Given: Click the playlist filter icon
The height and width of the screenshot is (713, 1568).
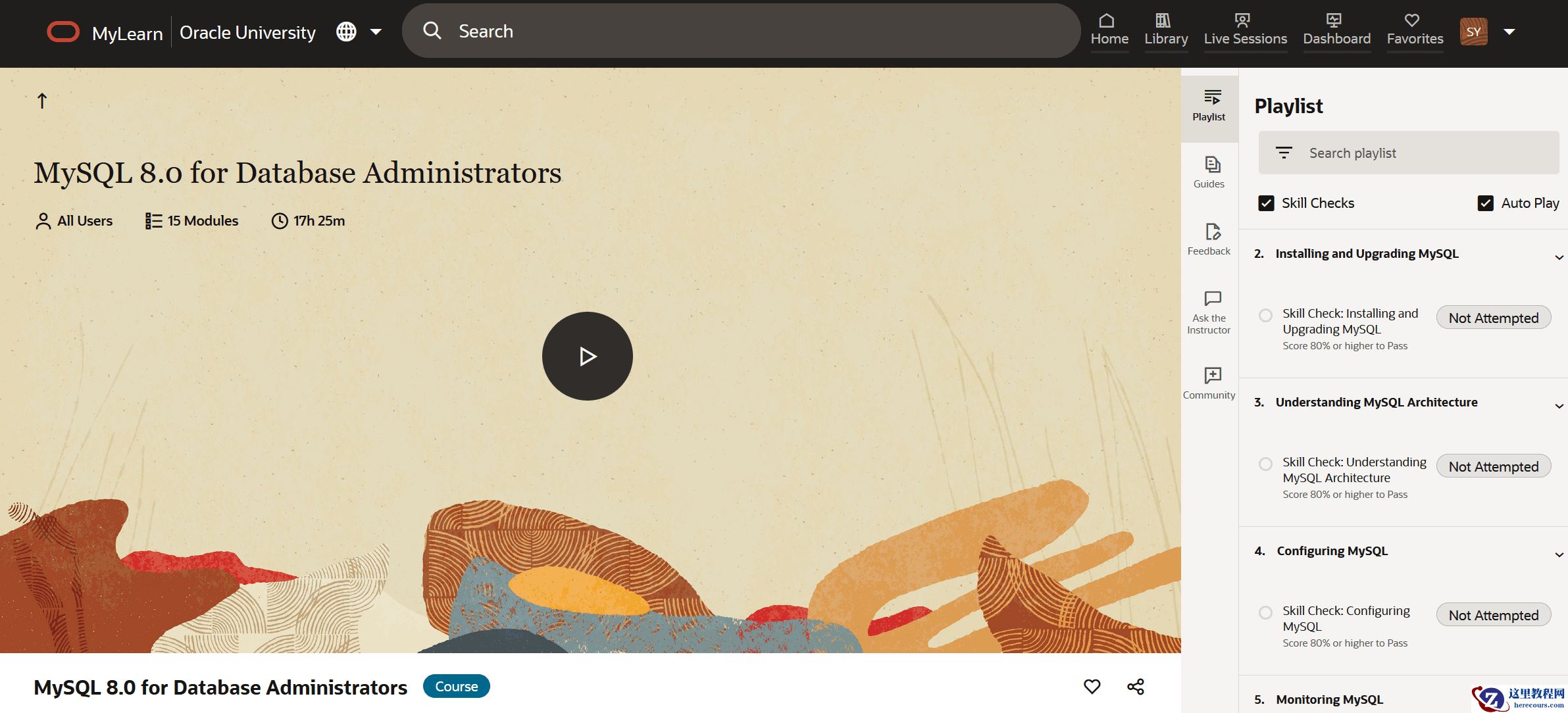Looking at the screenshot, I should [1284, 153].
